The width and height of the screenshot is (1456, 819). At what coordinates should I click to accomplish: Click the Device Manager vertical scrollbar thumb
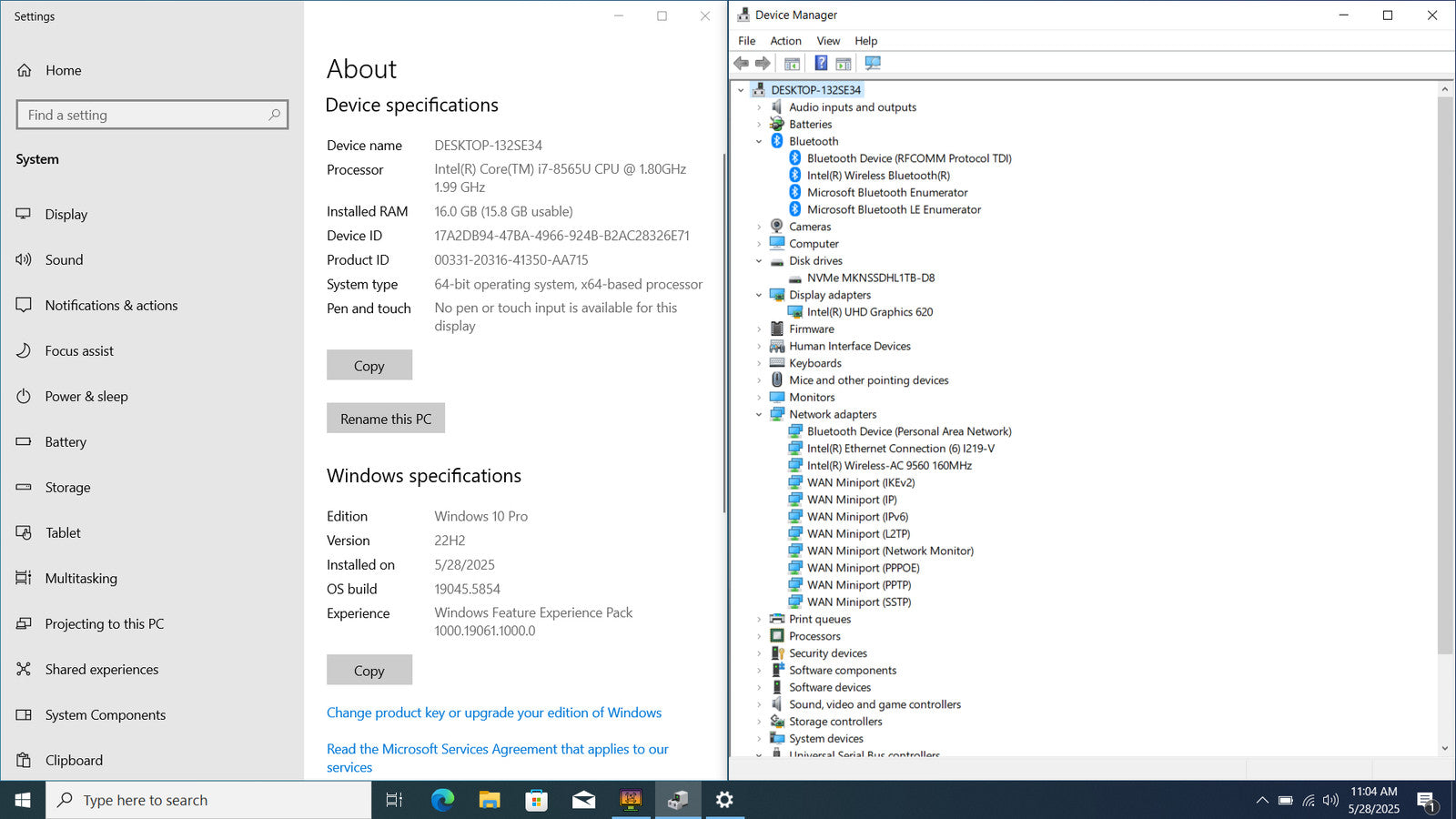[1444, 375]
